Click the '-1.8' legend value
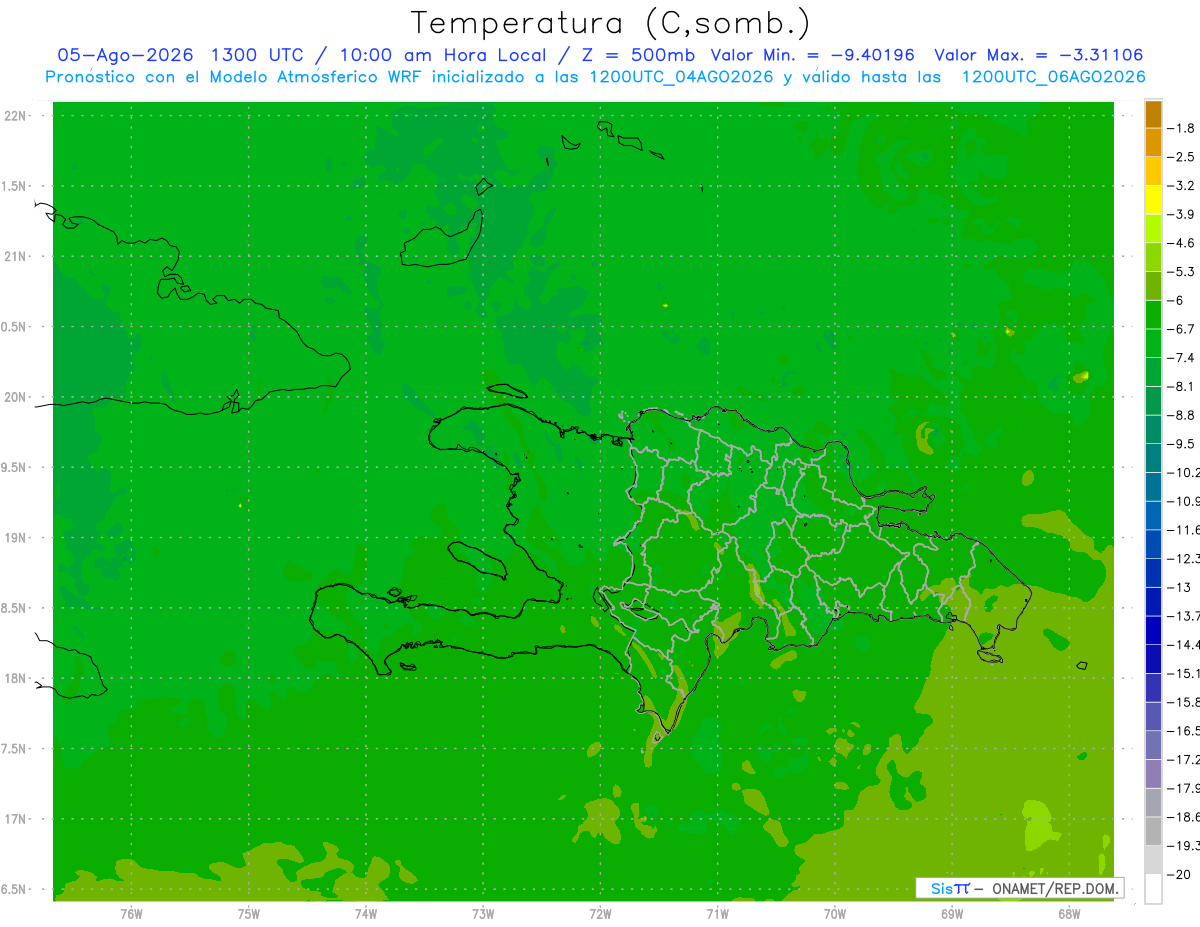The height and width of the screenshot is (927, 1200). 1181,128
